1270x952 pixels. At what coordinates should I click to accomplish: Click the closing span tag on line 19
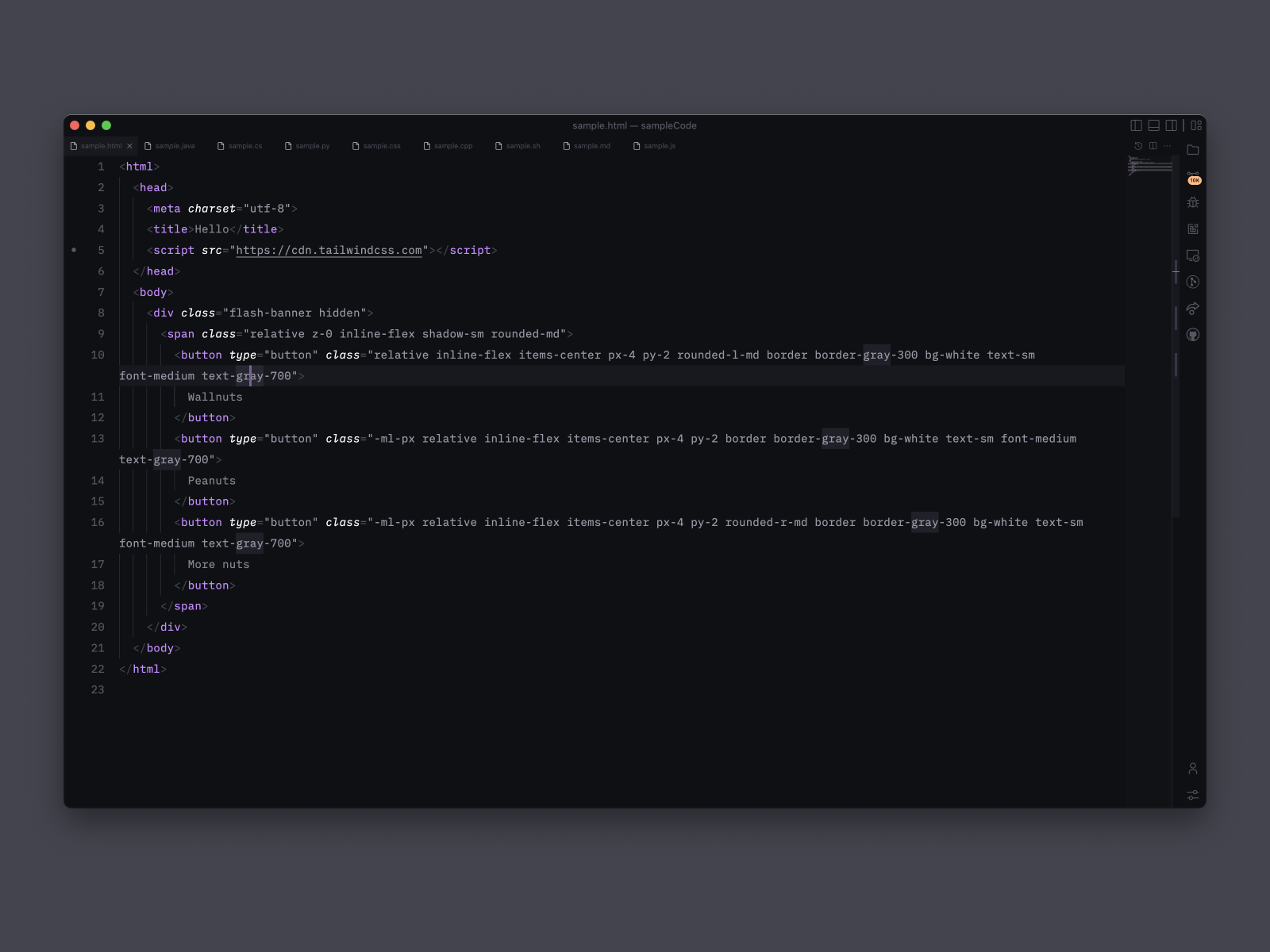[x=184, y=606]
